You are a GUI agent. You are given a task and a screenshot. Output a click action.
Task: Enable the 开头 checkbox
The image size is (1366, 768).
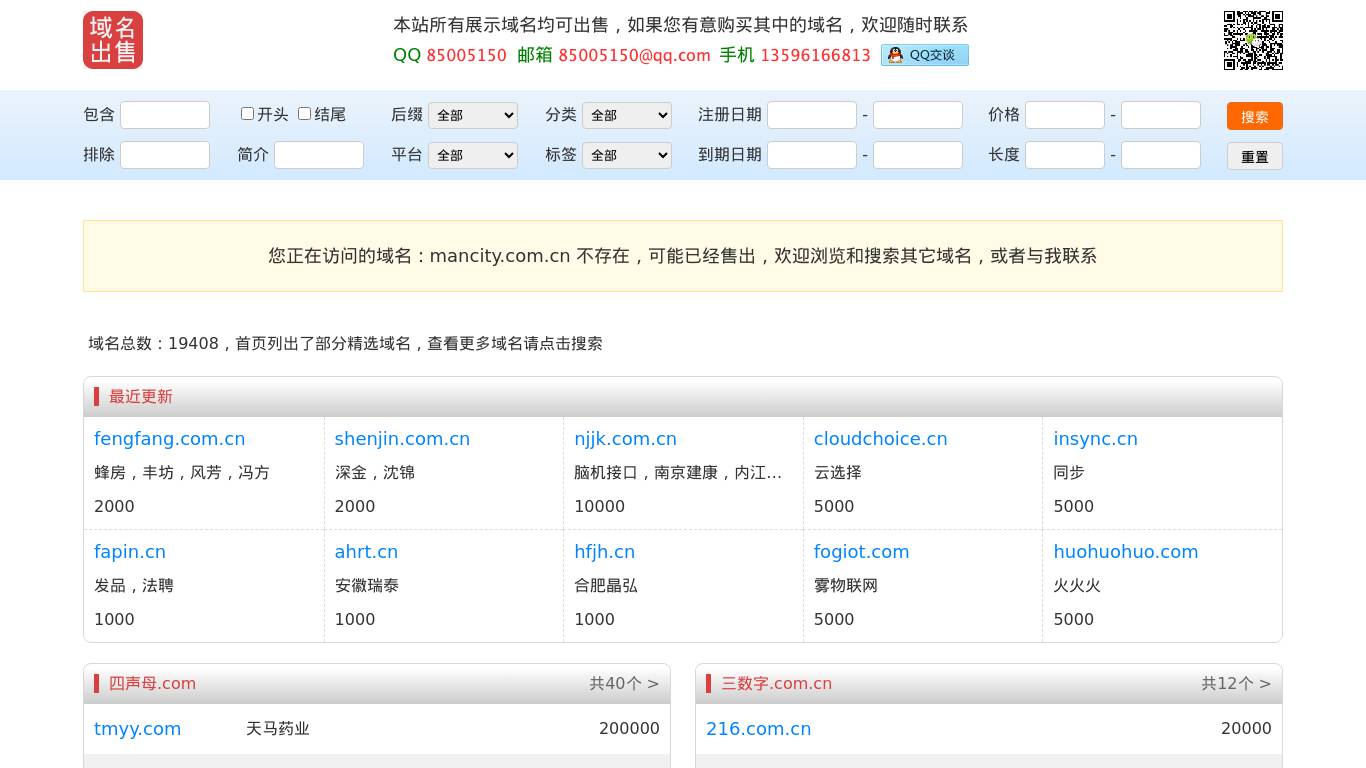click(x=248, y=114)
